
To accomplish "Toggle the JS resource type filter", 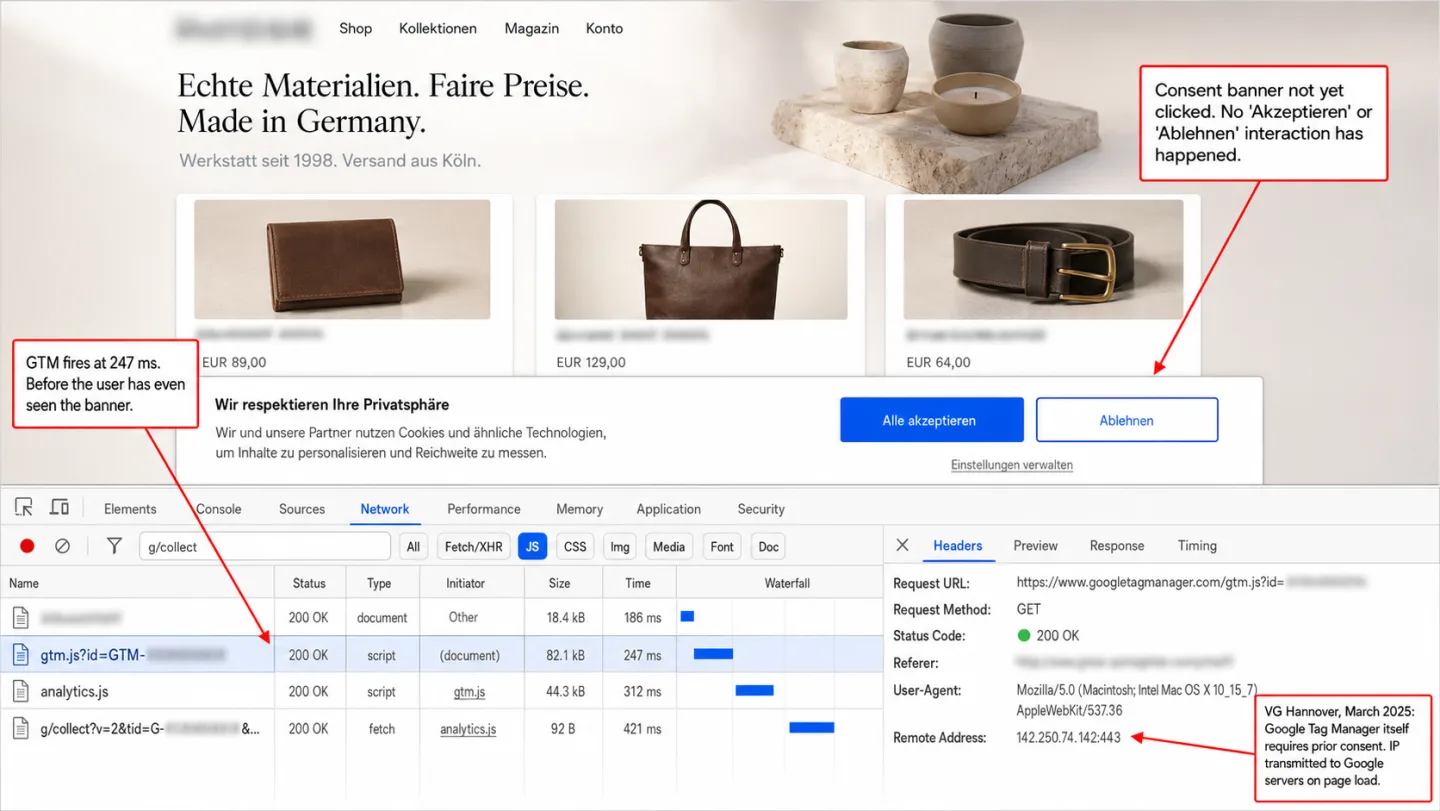I will point(533,546).
